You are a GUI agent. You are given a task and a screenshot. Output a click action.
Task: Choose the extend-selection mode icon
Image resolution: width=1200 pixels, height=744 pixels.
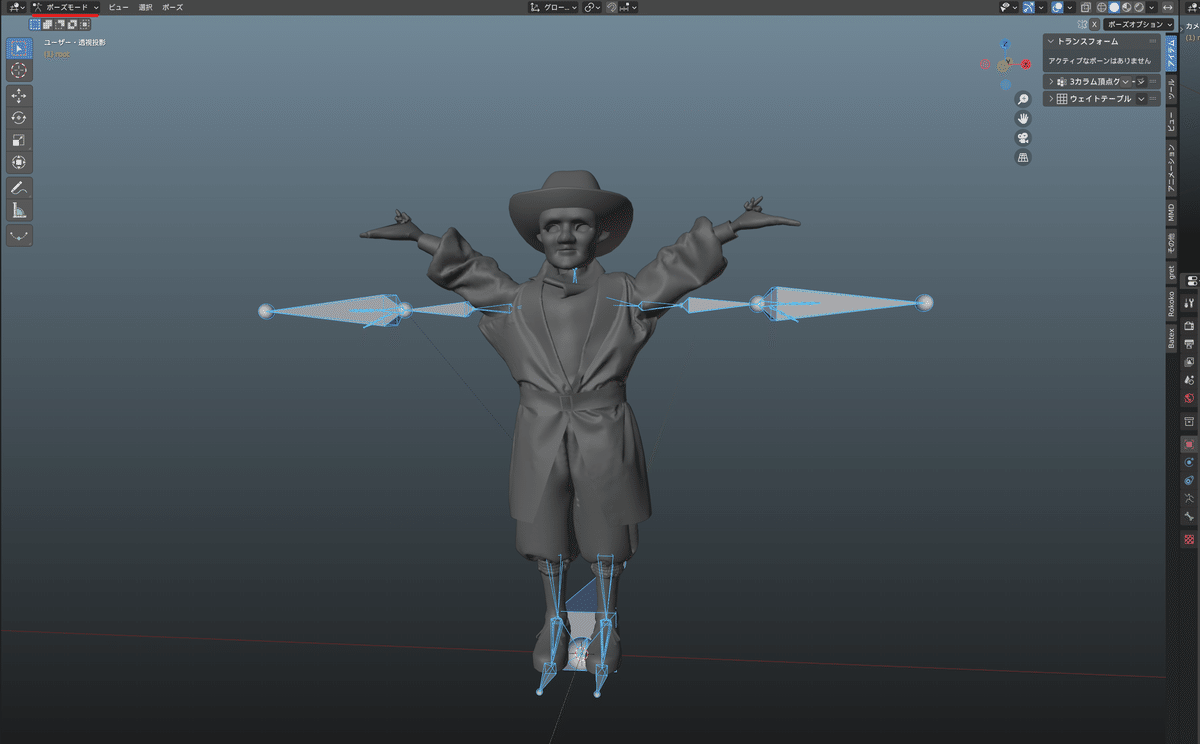pyautogui.click(x=47, y=24)
